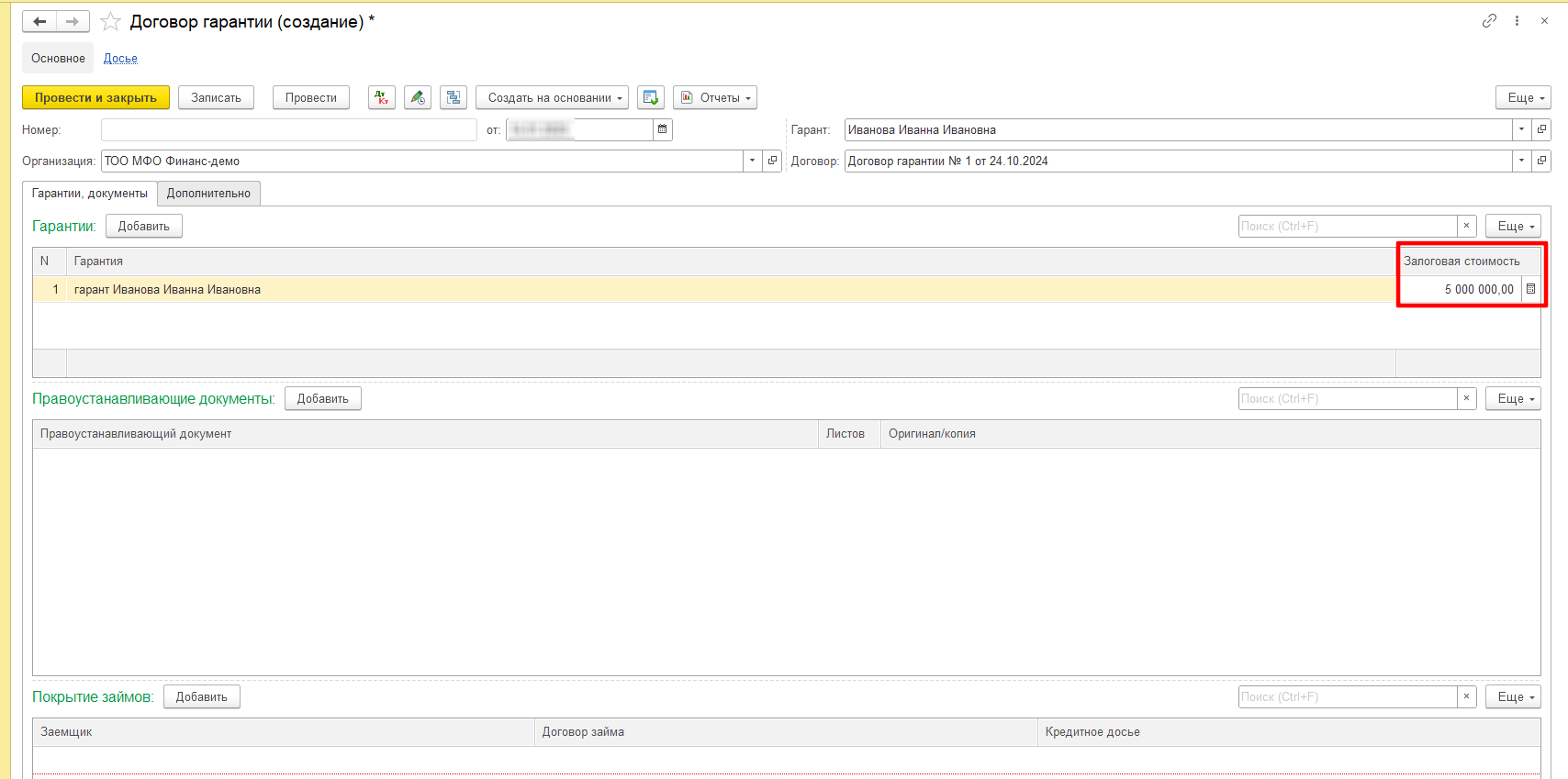Add a Правоустанавливающие документы row
The width and height of the screenshot is (1568, 779).
click(323, 398)
